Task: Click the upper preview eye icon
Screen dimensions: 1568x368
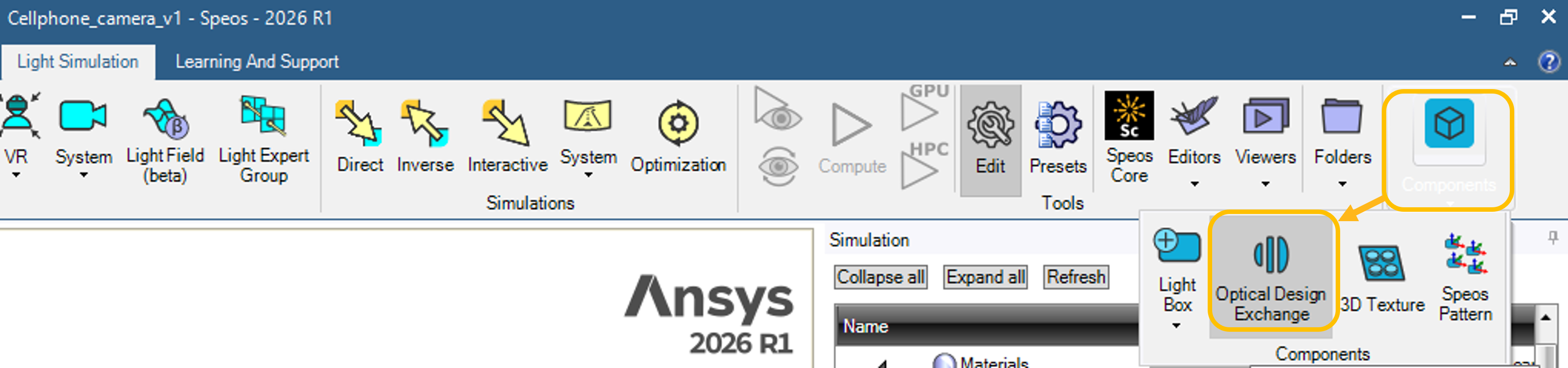Action: pyautogui.click(x=778, y=108)
